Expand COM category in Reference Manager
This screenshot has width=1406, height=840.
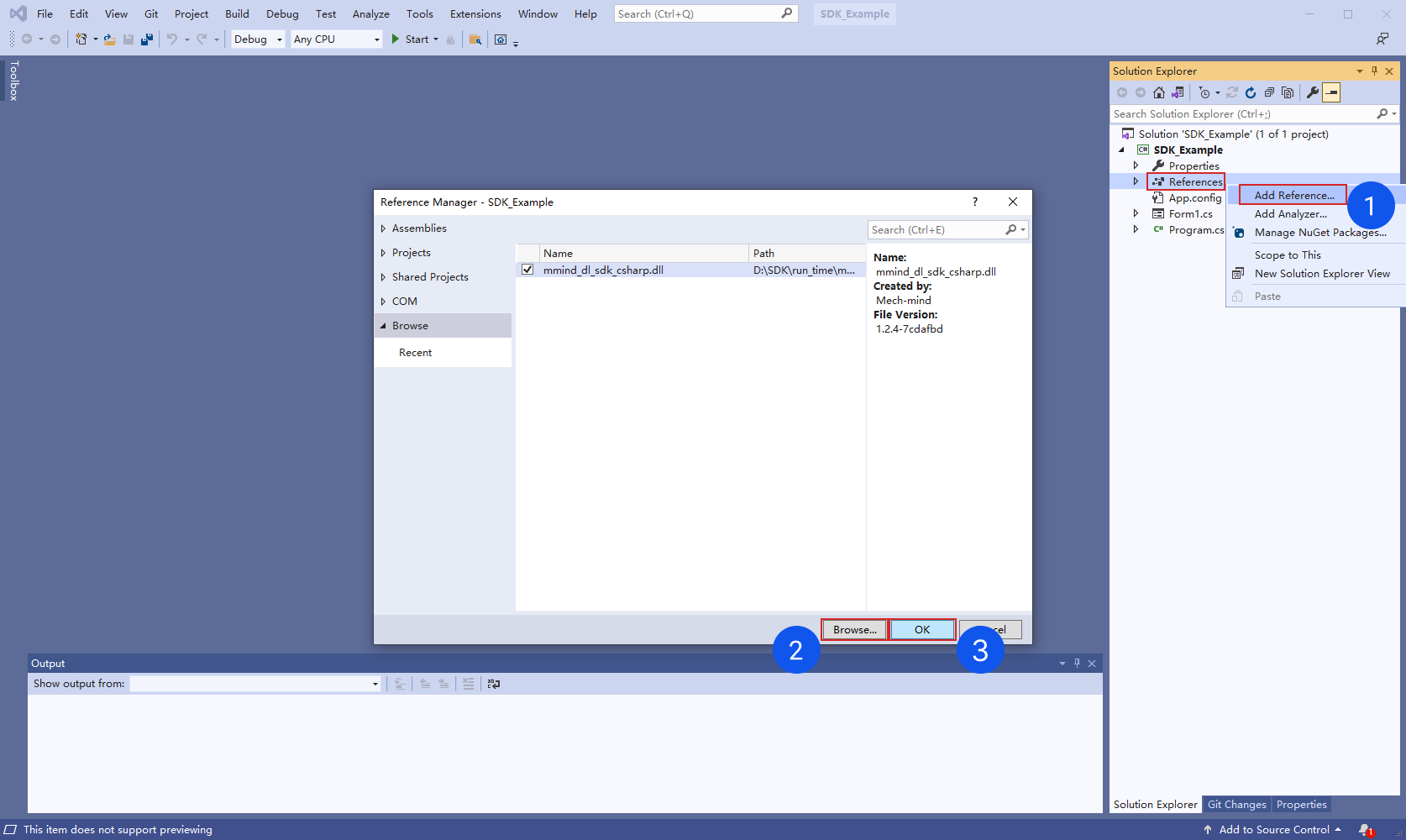pyautogui.click(x=383, y=302)
